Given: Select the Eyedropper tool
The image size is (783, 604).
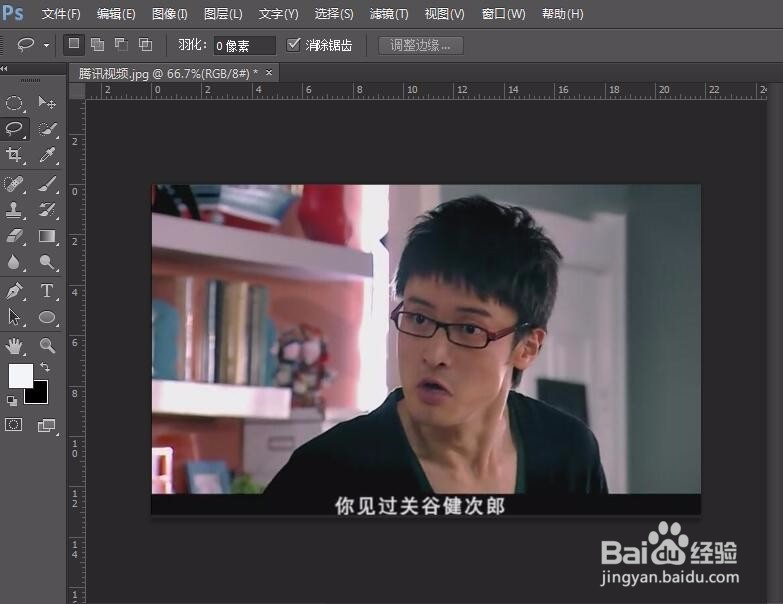Looking at the screenshot, I should [47, 155].
